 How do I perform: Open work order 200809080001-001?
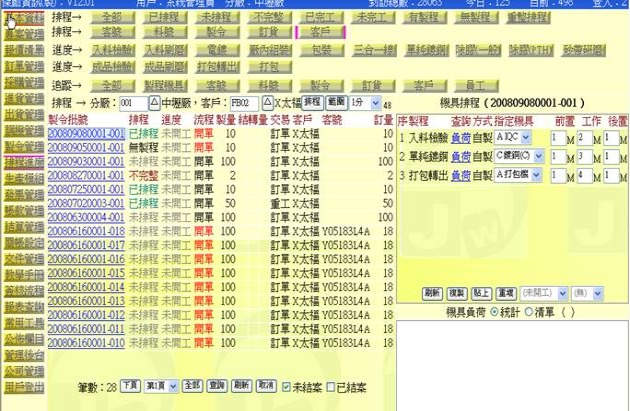click(x=86, y=133)
